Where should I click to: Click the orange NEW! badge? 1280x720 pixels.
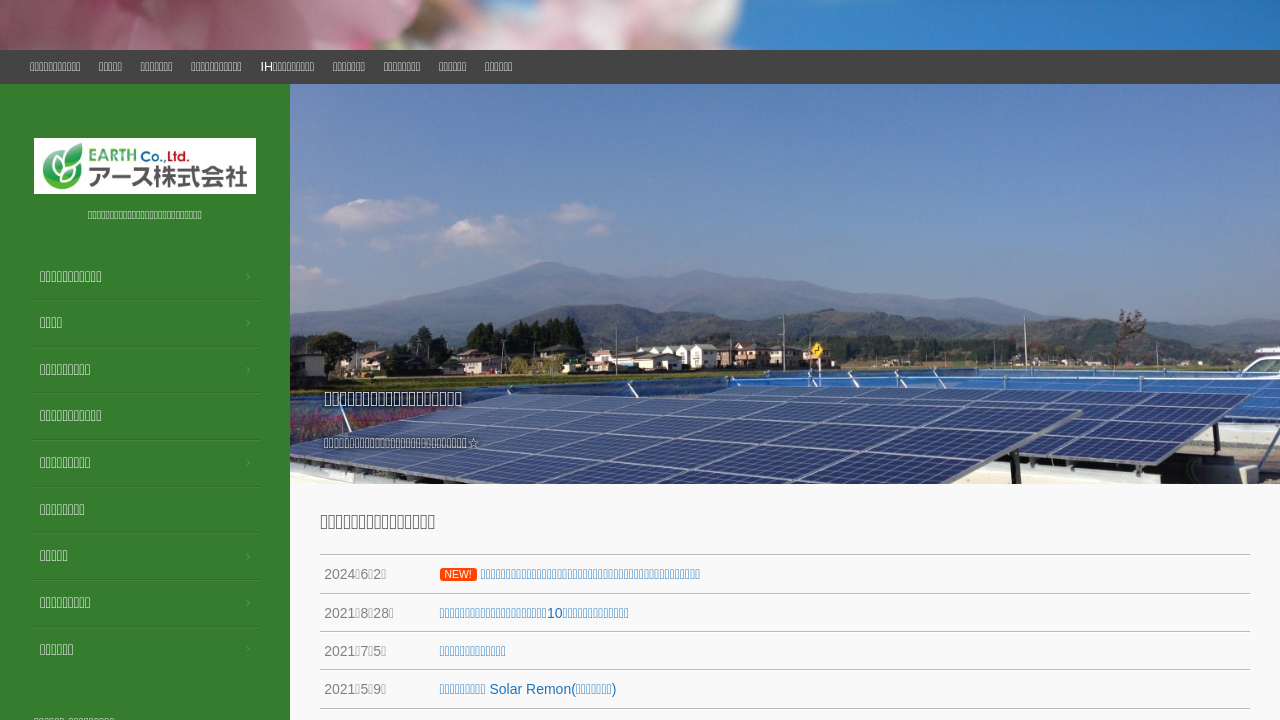pyautogui.click(x=458, y=574)
